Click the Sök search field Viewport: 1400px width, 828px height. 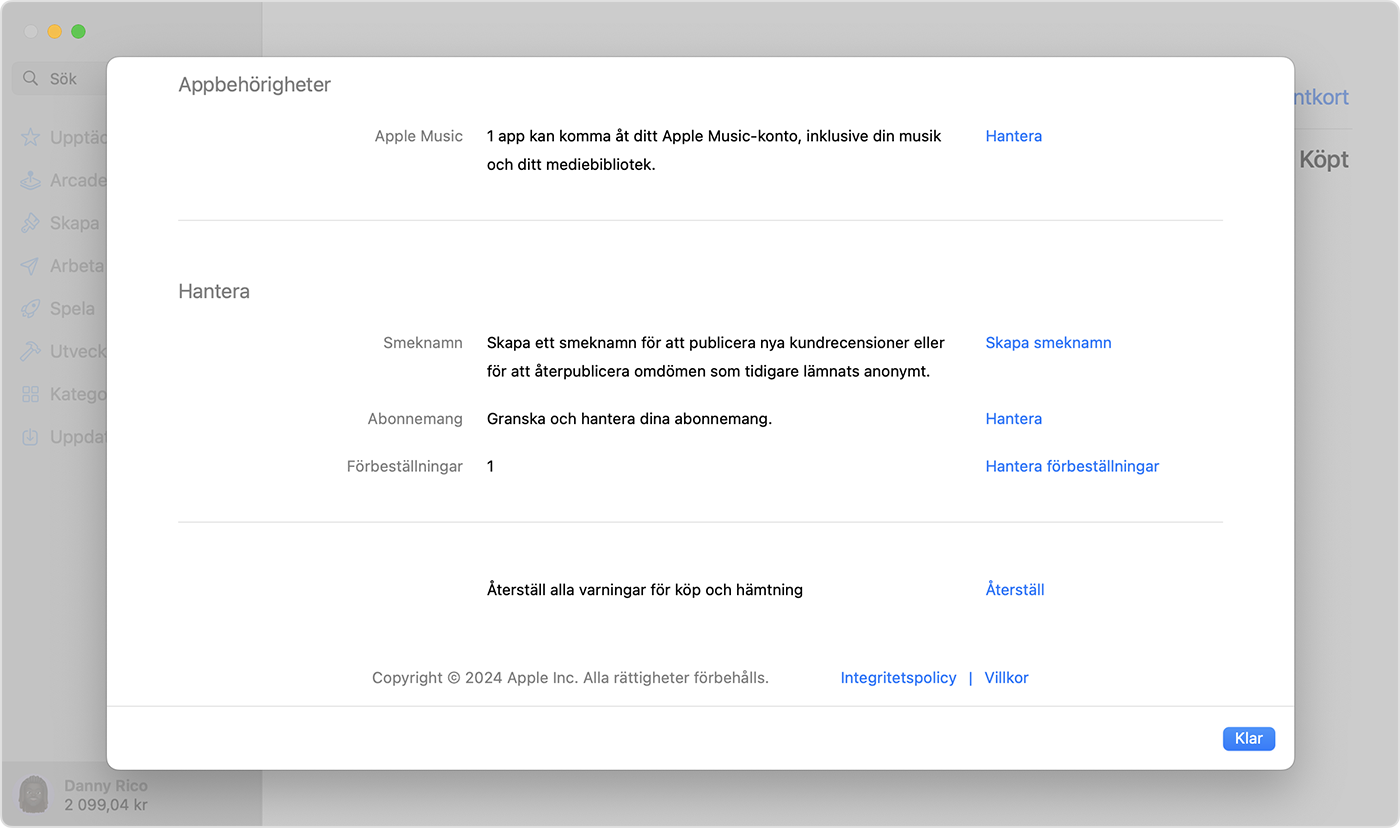pyautogui.click(x=60, y=78)
